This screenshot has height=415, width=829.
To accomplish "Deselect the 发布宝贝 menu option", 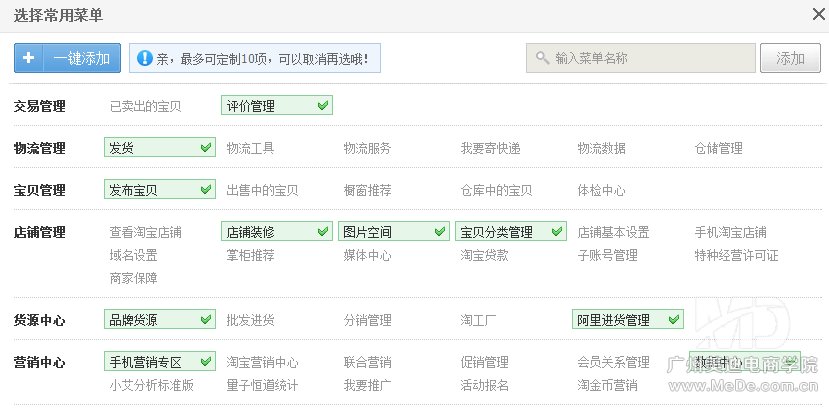I will pos(159,190).
